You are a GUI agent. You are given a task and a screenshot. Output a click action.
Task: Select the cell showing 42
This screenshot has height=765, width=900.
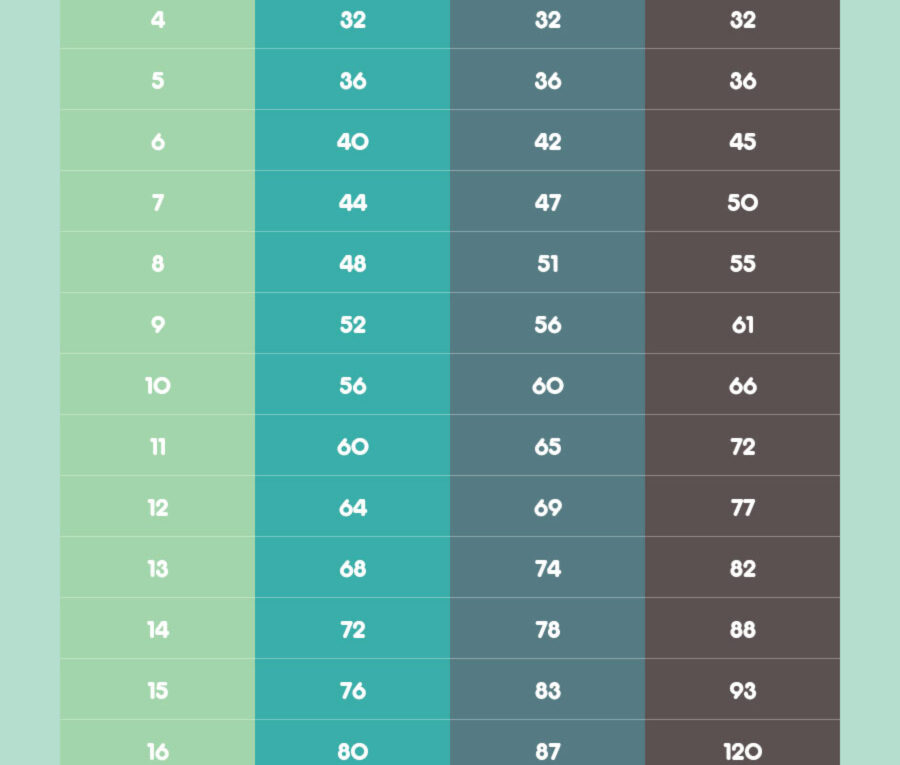point(547,142)
